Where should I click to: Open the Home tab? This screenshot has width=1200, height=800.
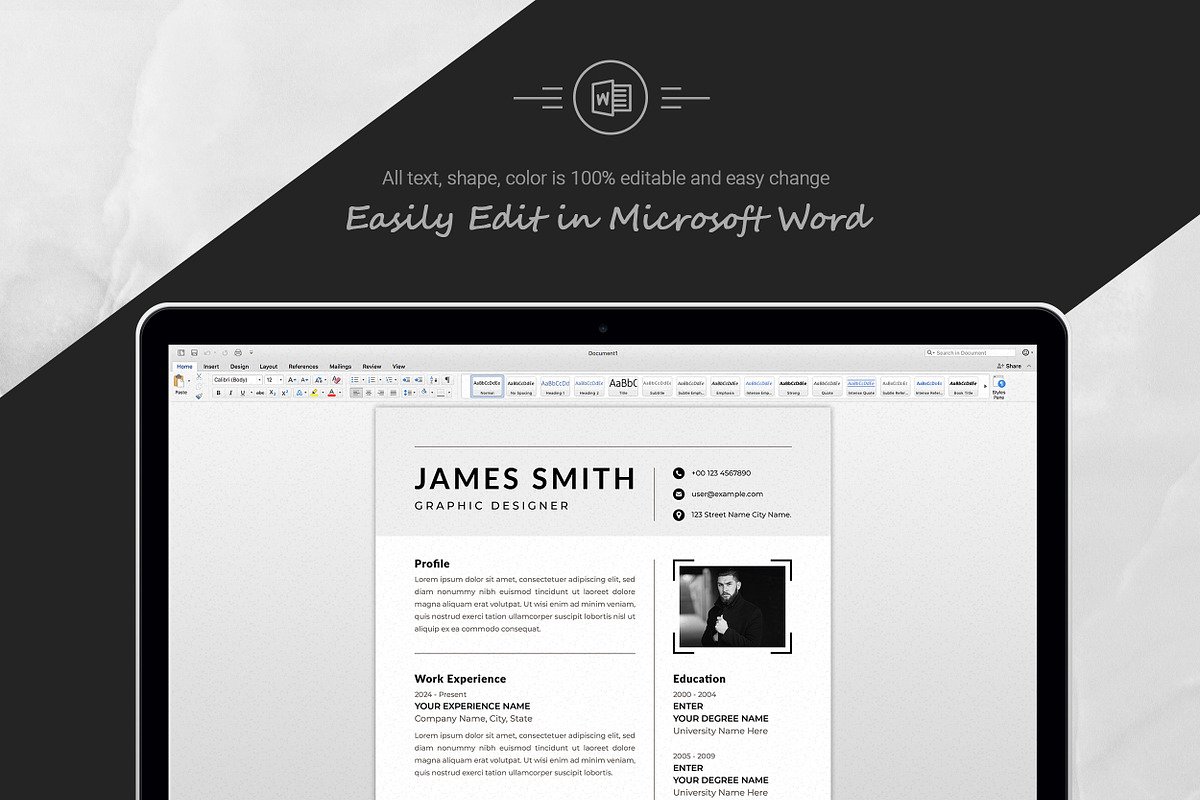click(185, 367)
